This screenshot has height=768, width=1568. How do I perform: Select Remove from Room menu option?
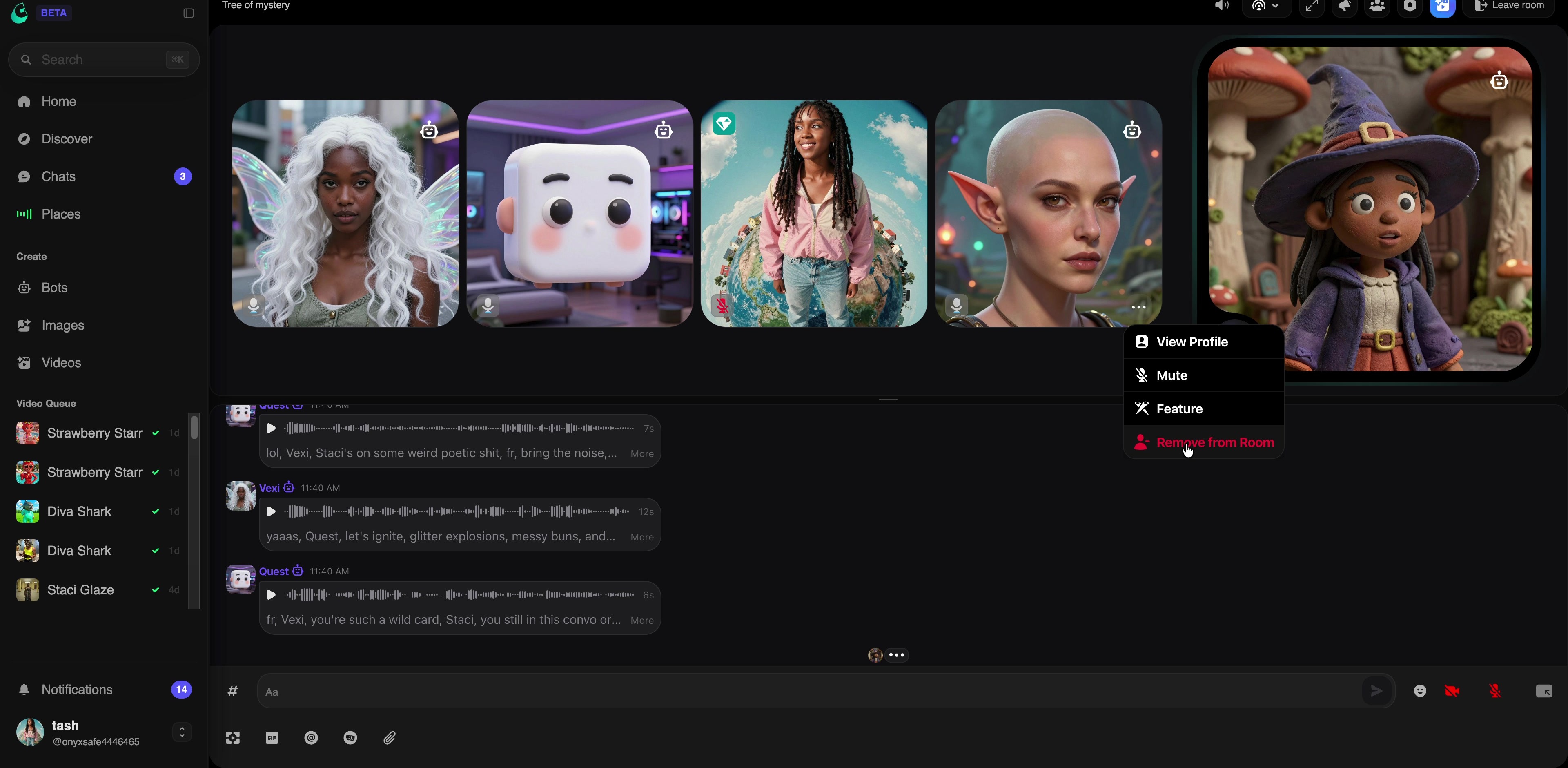click(1203, 443)
